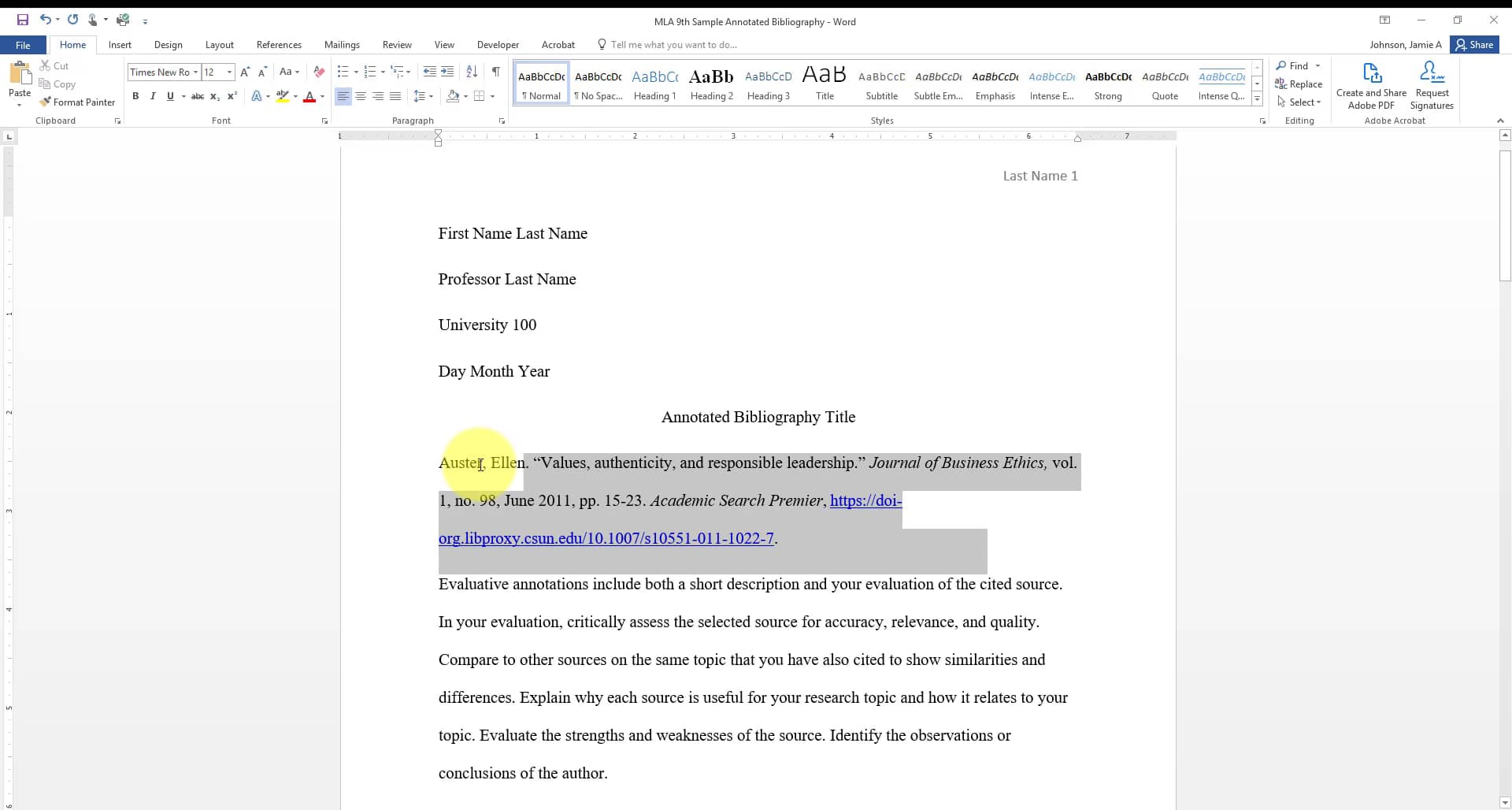Clear all formatting from selection
Viewport: 1512px width, 810px height.
[x=318, y=72]
